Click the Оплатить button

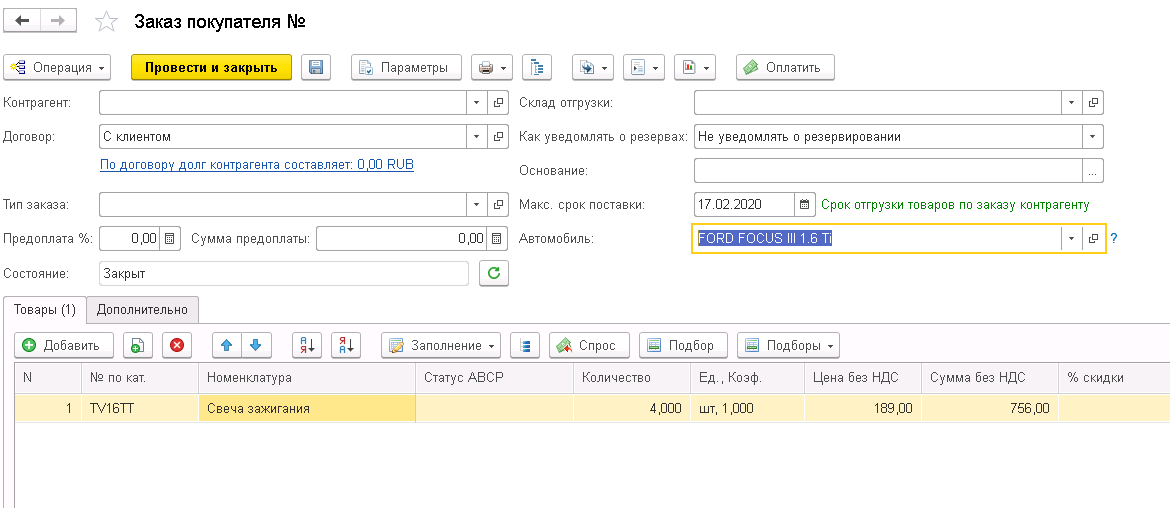pyautogui.click(x=785, y=67)
